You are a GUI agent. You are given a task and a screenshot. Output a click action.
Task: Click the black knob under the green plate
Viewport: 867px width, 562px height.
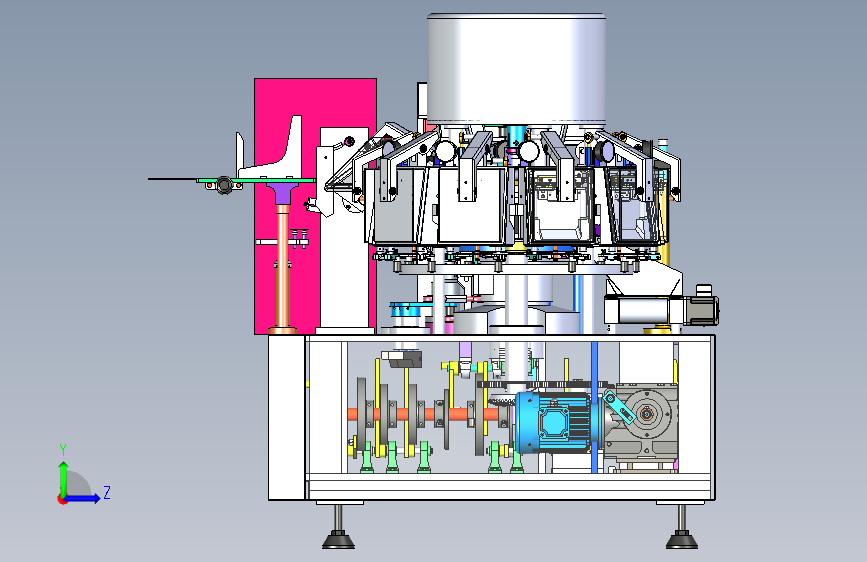coord(224,185)
